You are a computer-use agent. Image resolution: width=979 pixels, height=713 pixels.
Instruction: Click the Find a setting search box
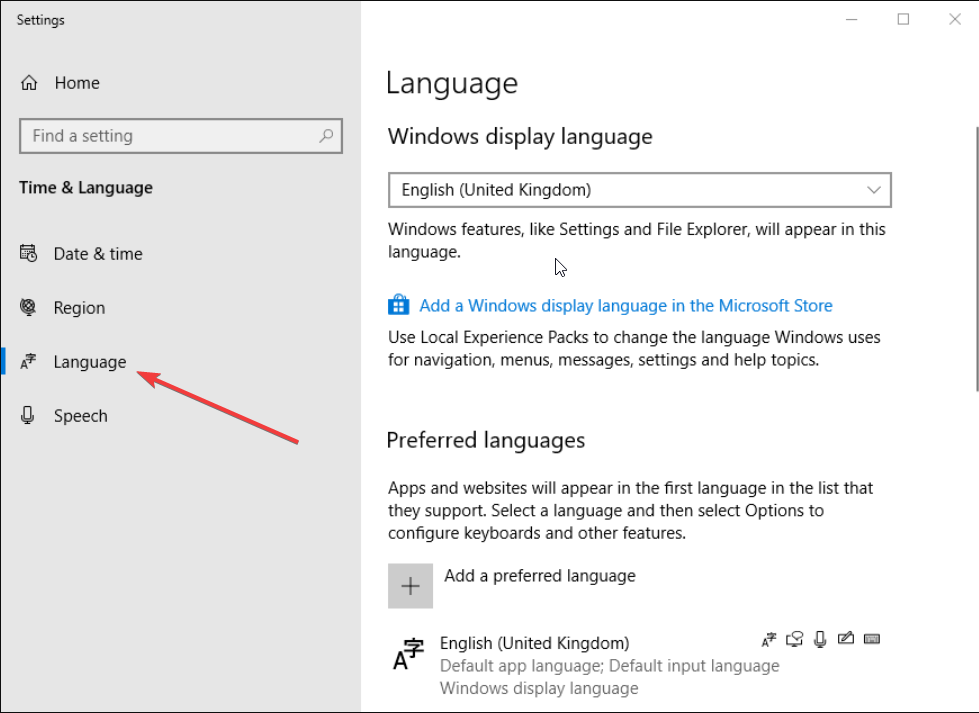[x=181, y=135]
